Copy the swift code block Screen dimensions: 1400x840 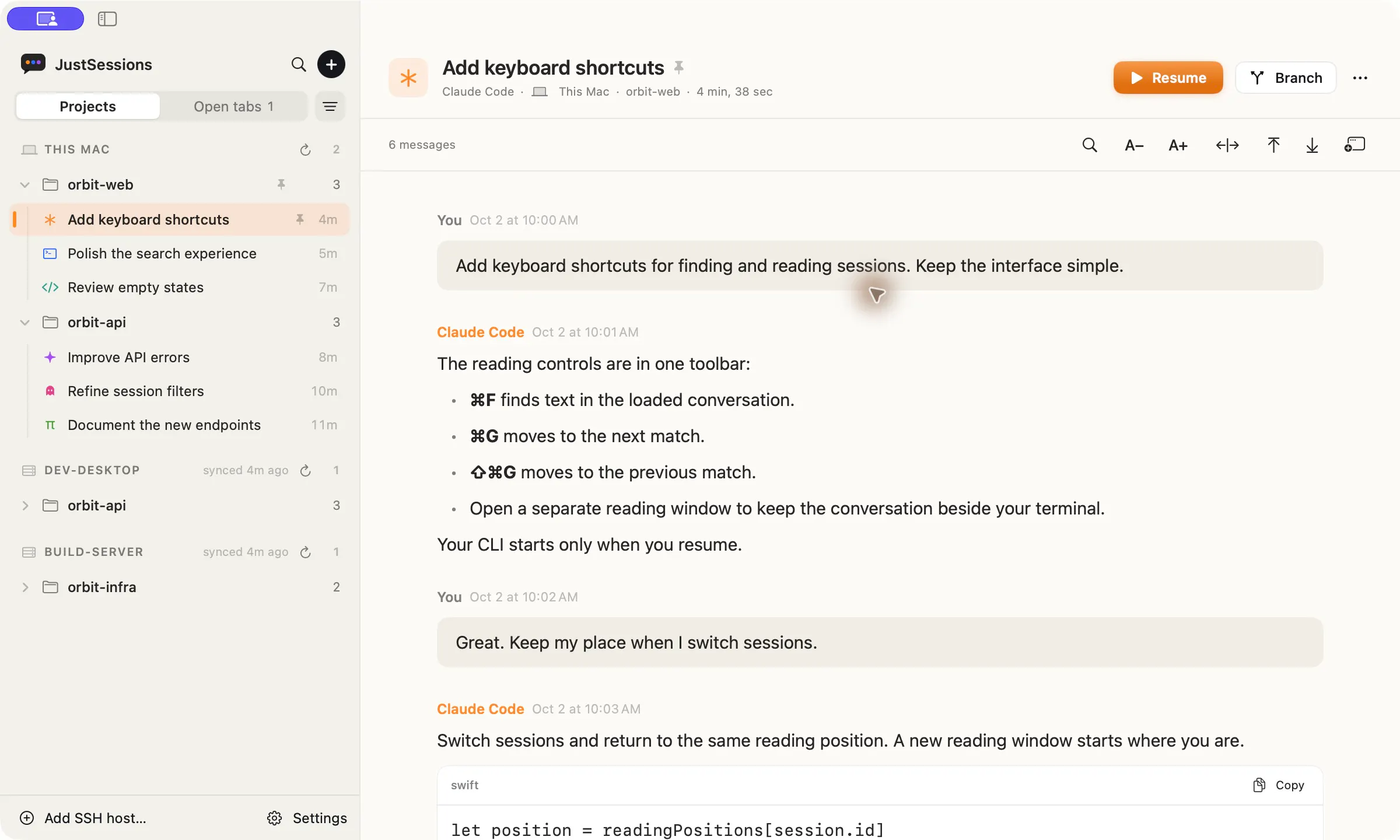click(1279, 785)
